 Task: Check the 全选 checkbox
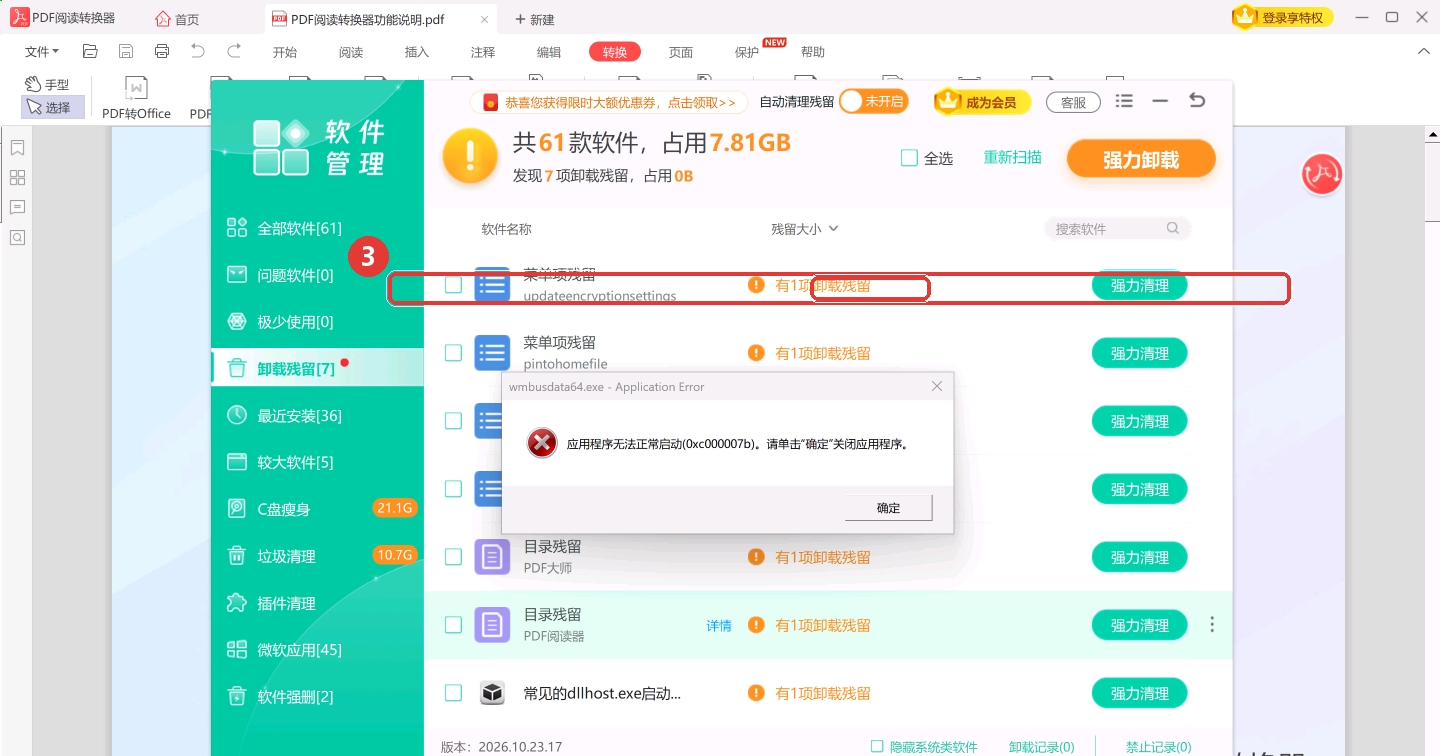coord(909,158)
